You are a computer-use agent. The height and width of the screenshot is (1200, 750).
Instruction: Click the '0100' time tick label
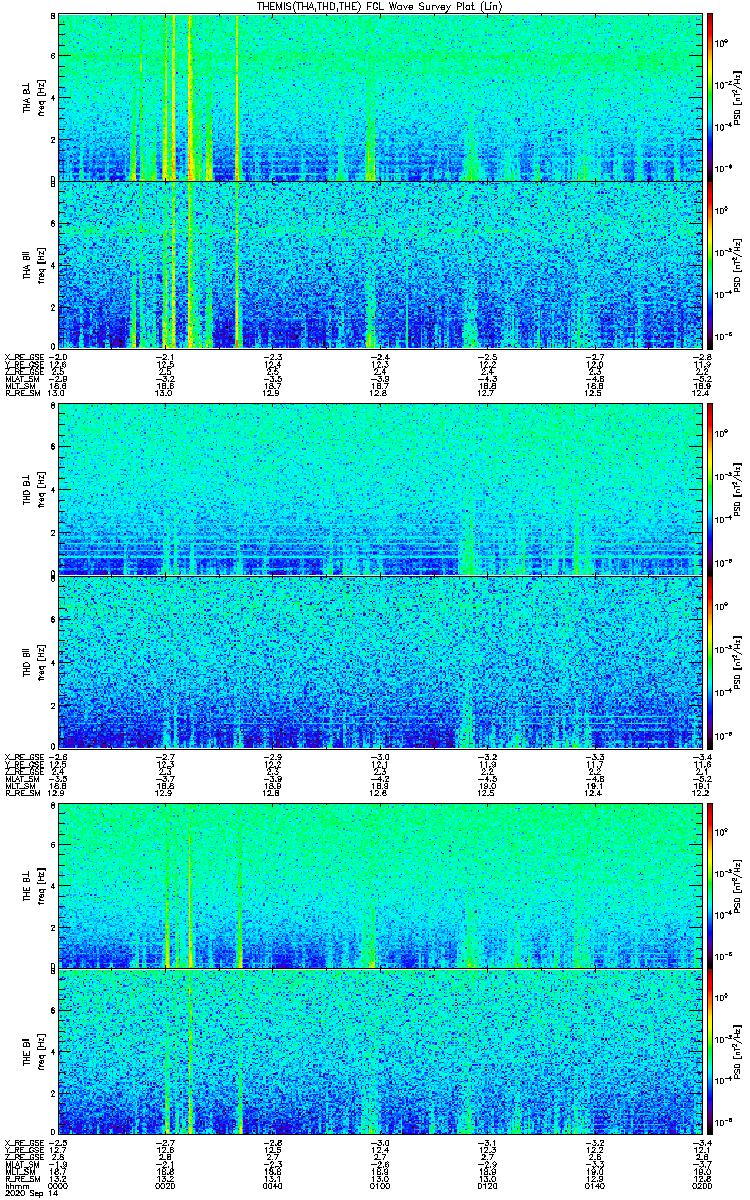click(380, 1186)
